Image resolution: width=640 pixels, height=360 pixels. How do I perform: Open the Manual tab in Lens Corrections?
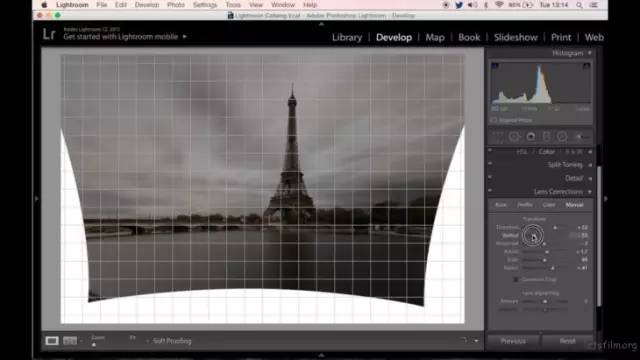[574, 205]
